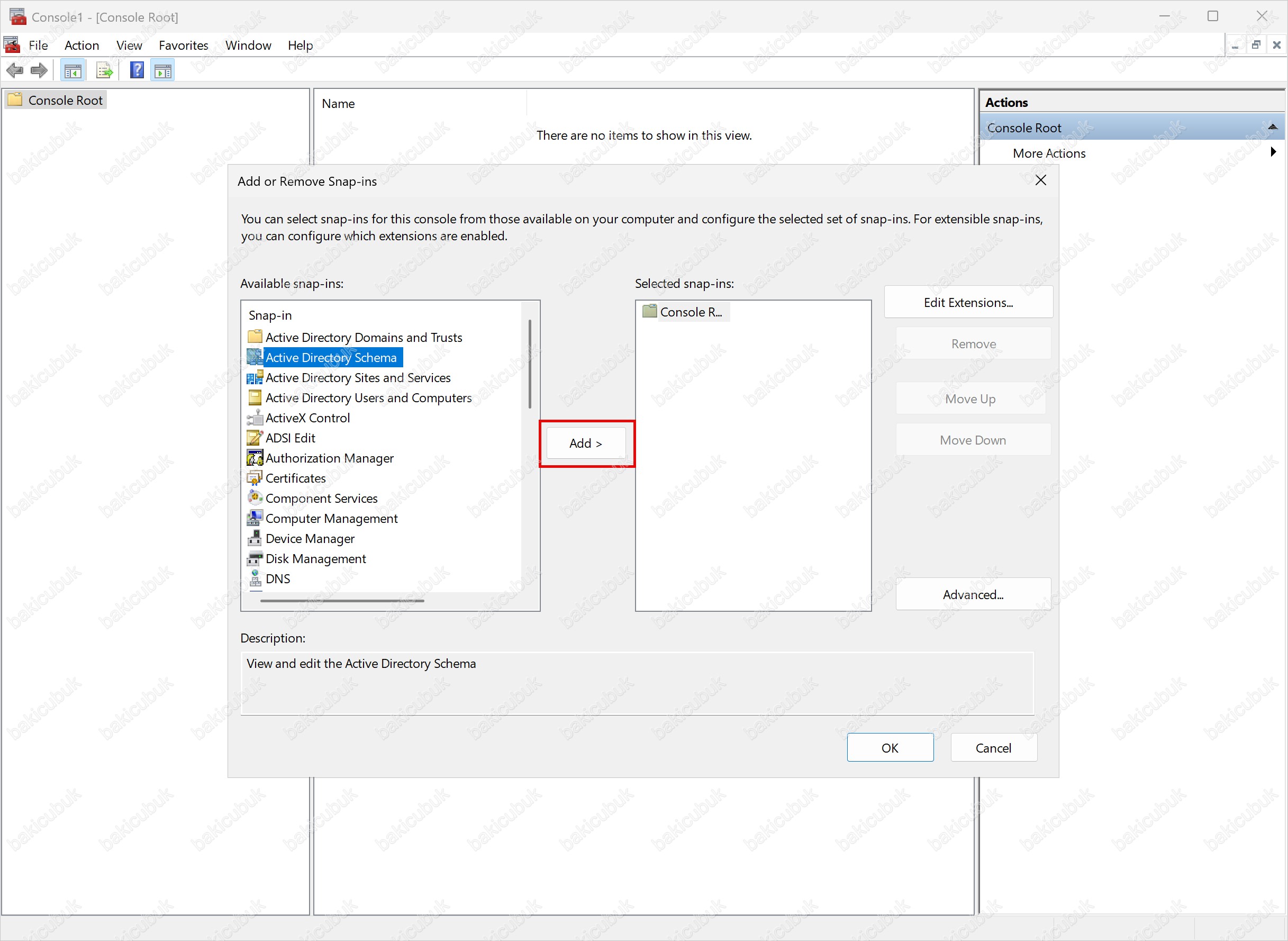
Task: Click the Computer Management icon
Action: click(x=255, y=518)
